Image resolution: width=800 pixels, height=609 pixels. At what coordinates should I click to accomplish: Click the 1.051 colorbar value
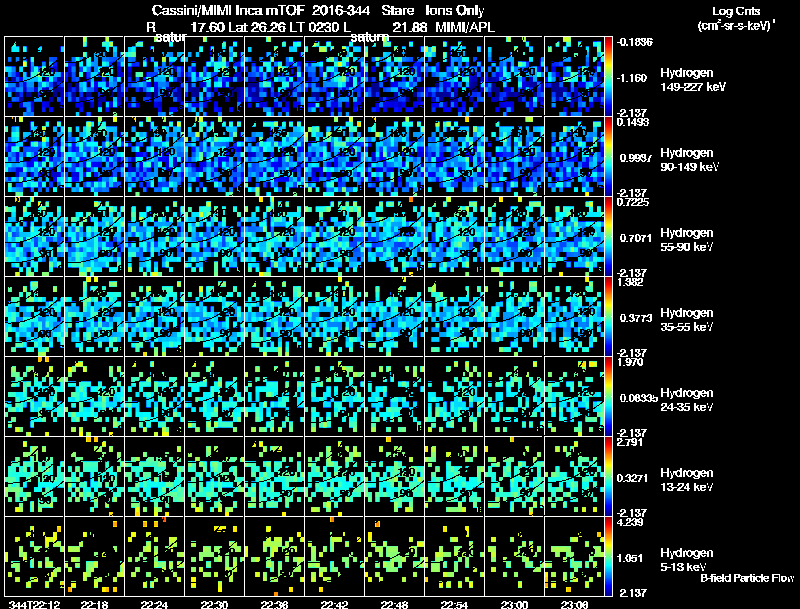(631, 559)
